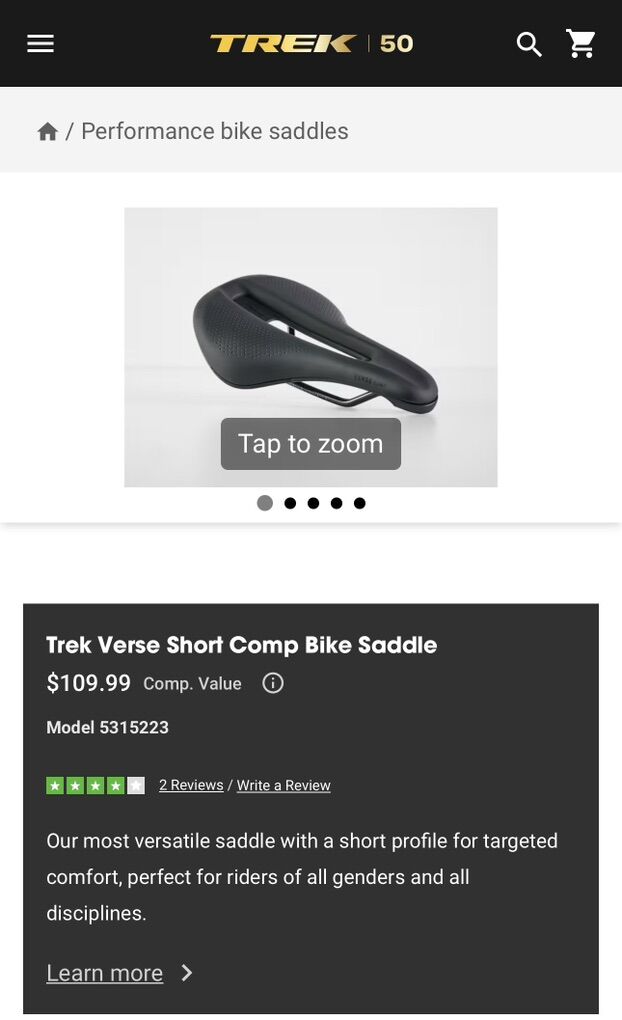Select the fifth image carousel dot
This screenshot has width=622, height=1020.
click(x=359, y=503)
